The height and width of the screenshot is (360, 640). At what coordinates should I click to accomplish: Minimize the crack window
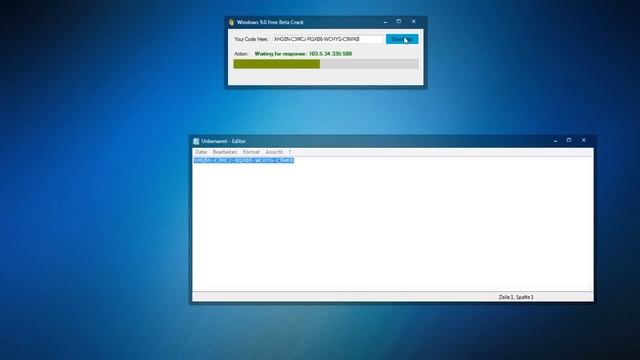tap(386, 22)
